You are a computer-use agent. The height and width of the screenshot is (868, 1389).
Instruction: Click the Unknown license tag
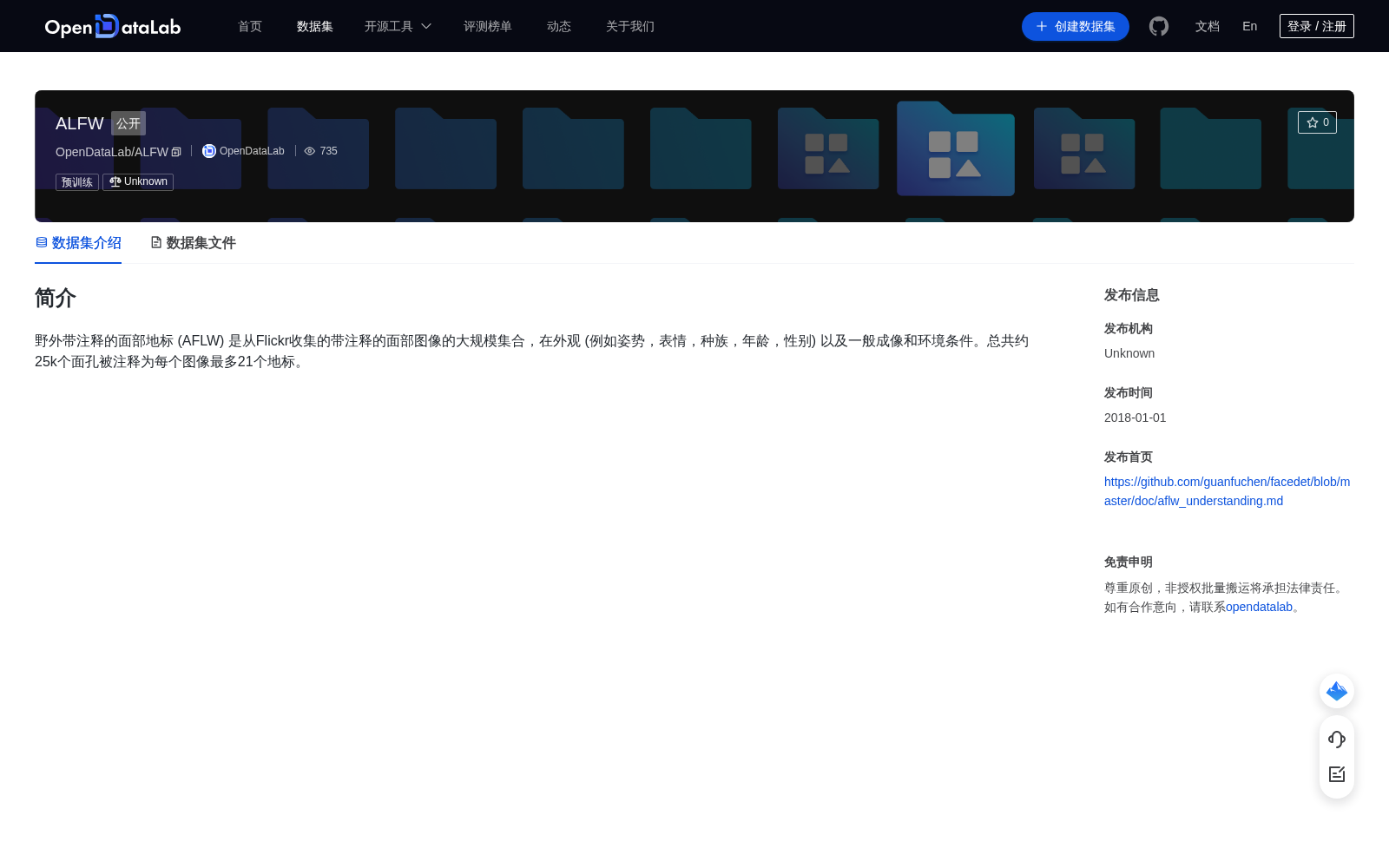pos(138,182)
